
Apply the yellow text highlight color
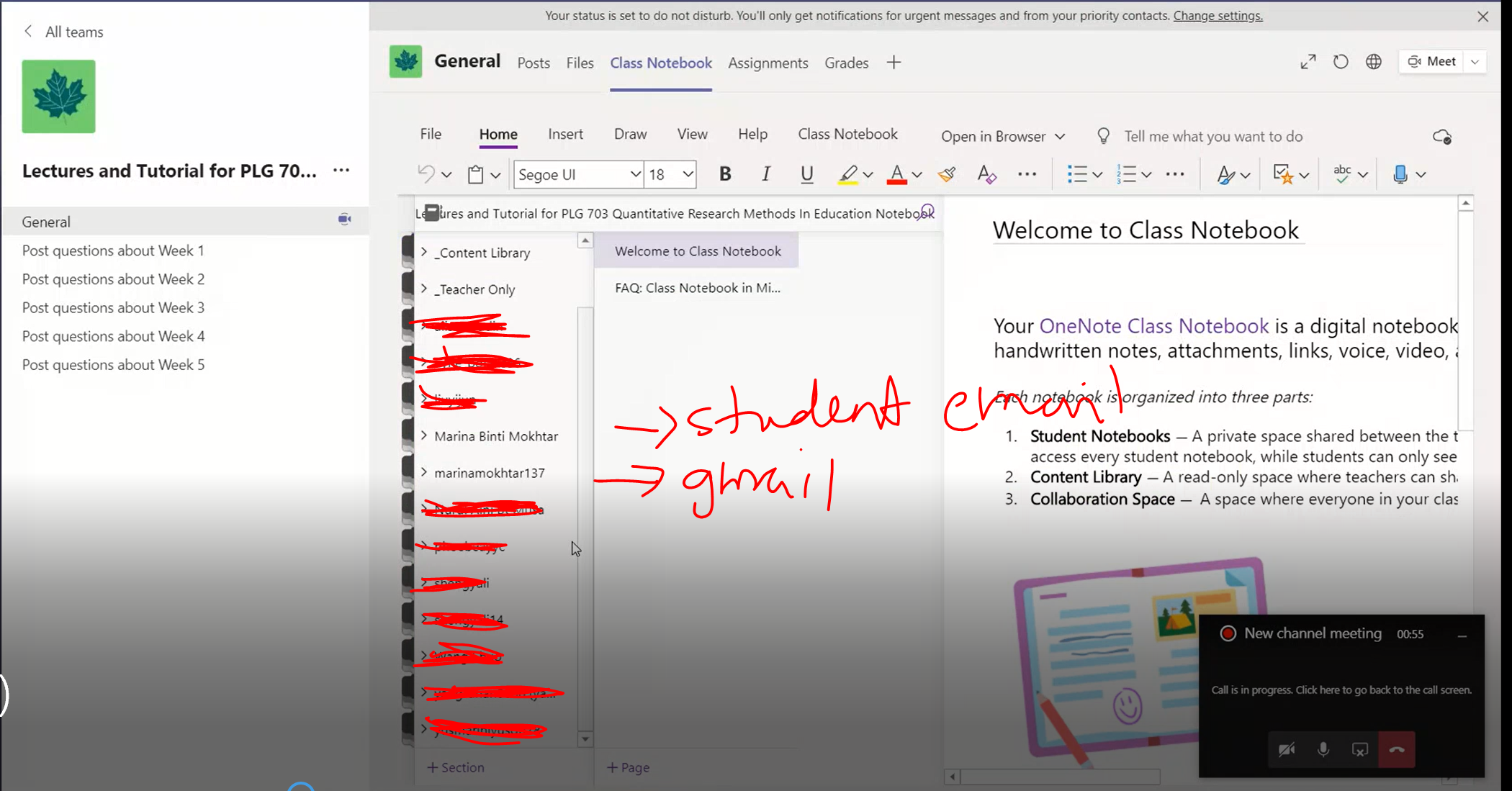coord(848,174)
